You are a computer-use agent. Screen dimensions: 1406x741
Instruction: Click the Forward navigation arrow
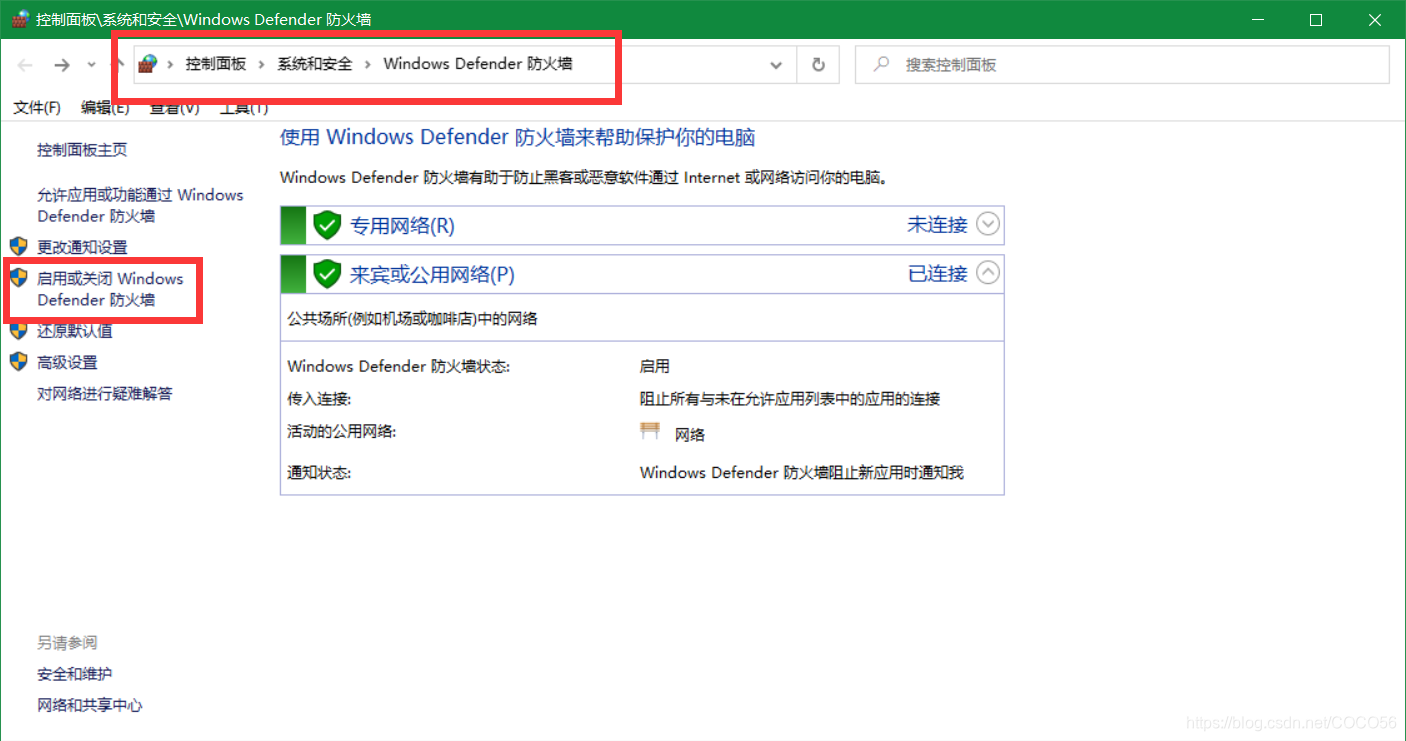click(x=62, y=65)
